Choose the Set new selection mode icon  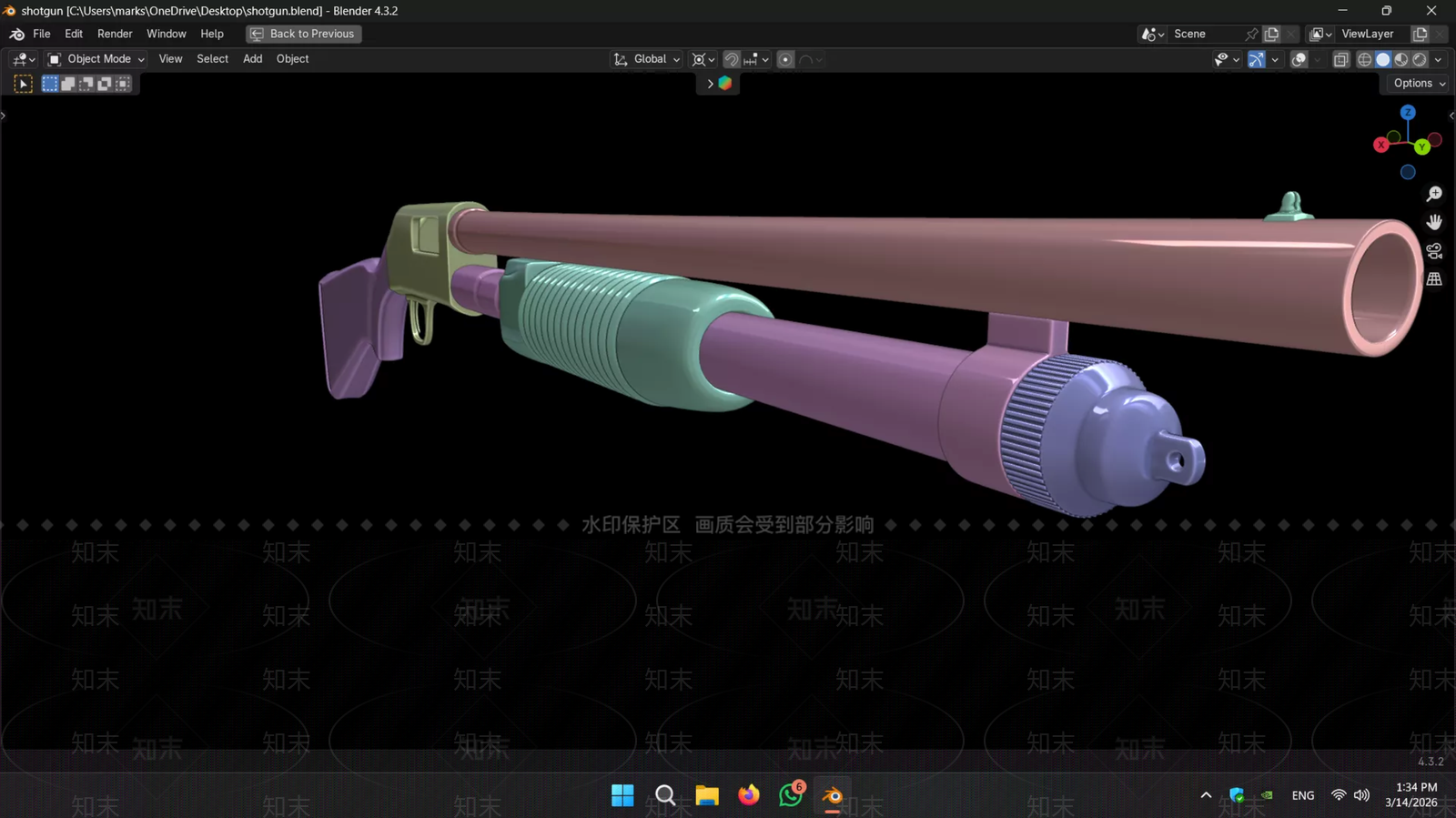coord(50,84)
